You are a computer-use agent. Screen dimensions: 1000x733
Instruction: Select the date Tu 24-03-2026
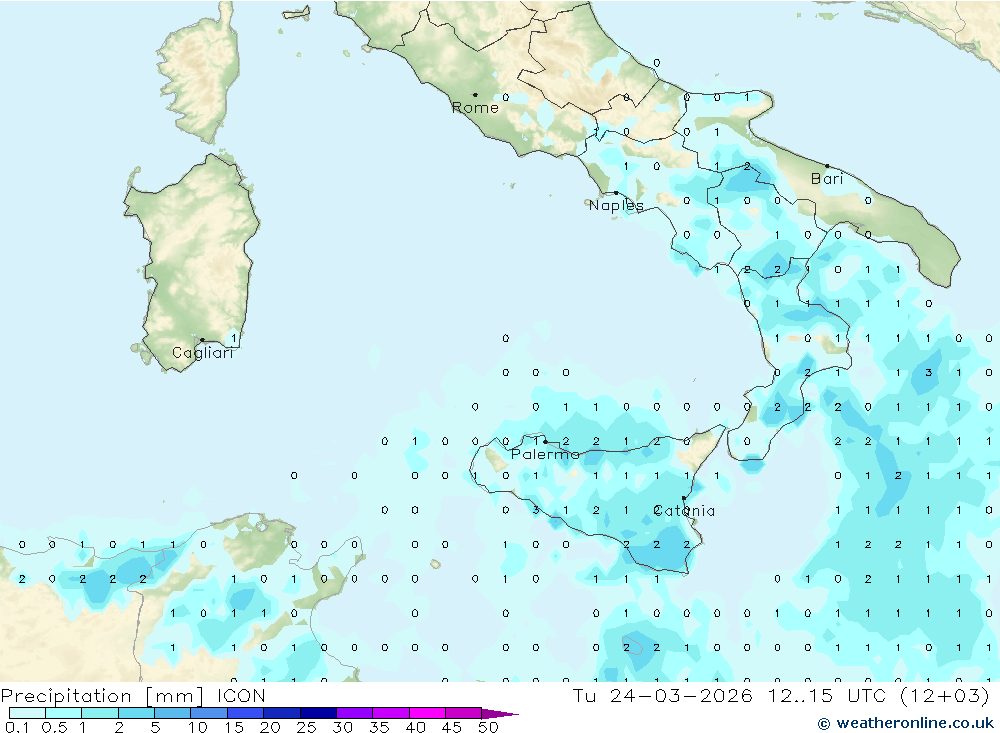(662, 695)
